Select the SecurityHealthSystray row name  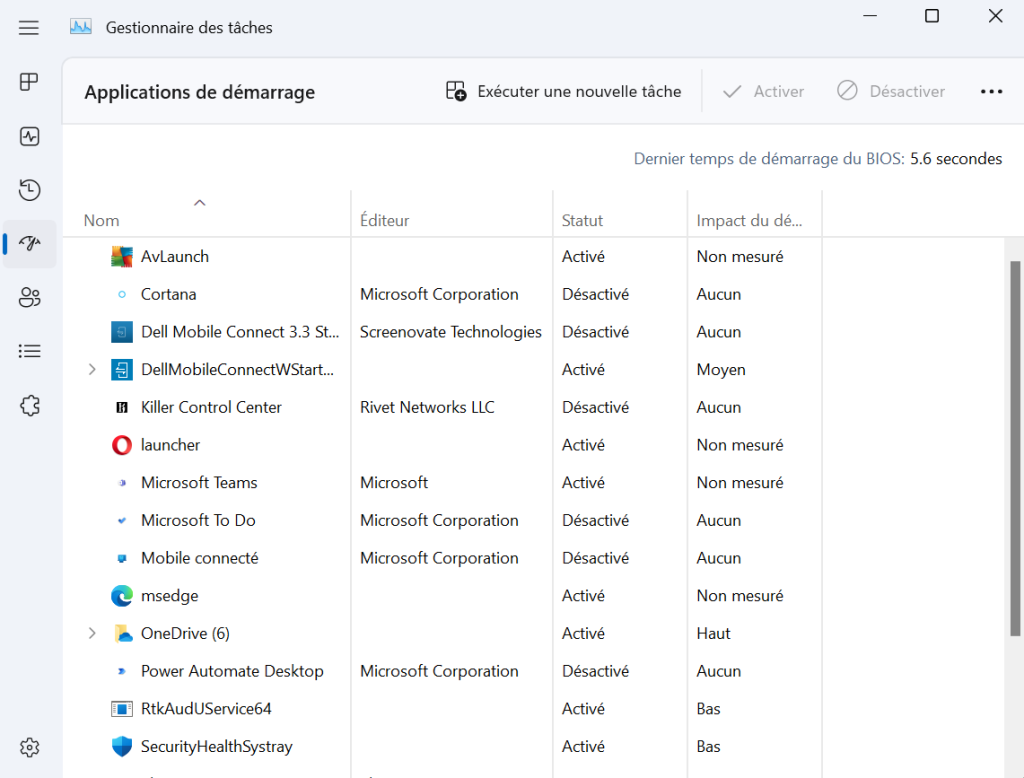[x=217, y=747]
